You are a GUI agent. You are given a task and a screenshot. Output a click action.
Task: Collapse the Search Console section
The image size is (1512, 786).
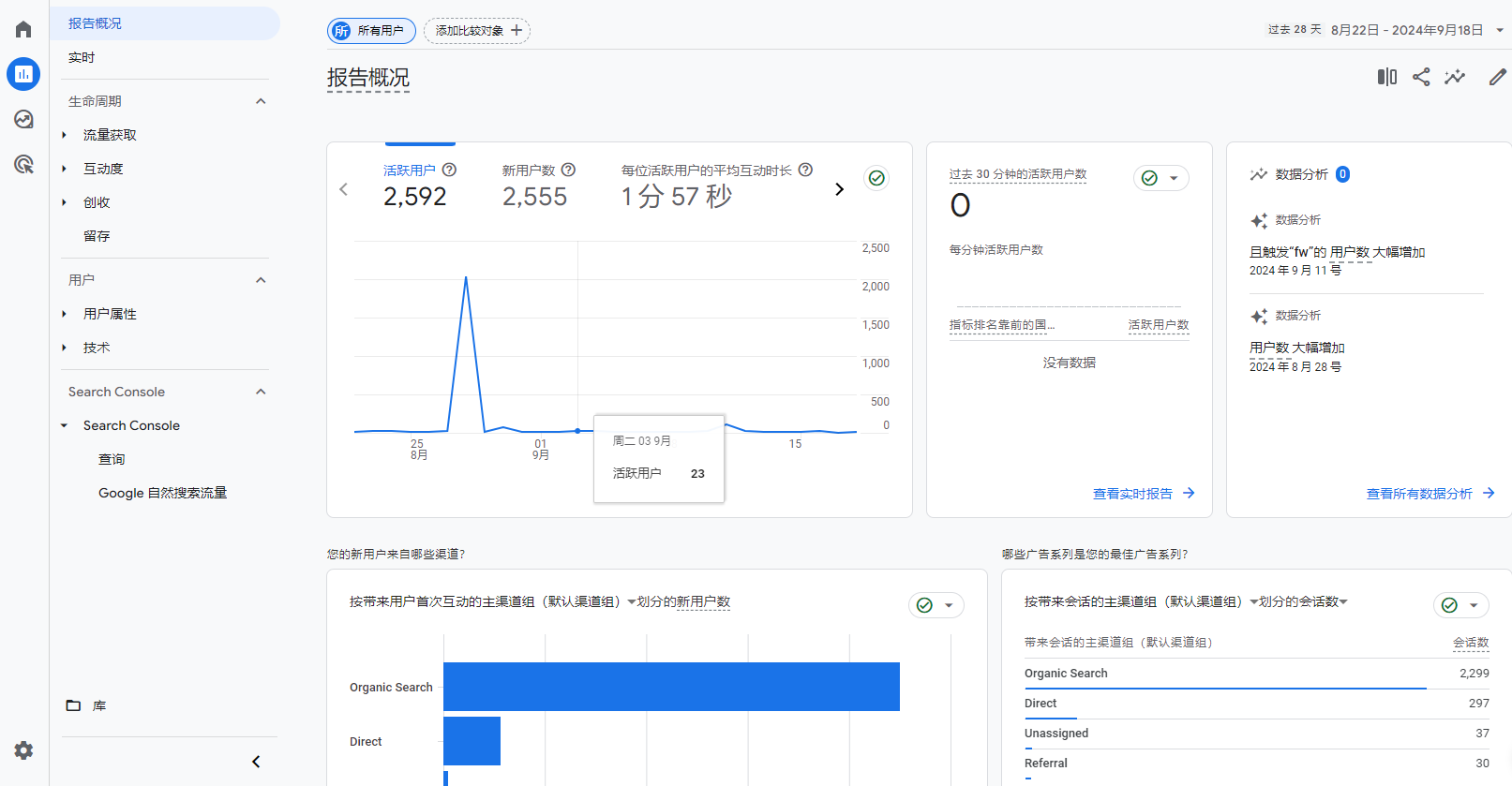pos(261,392)
